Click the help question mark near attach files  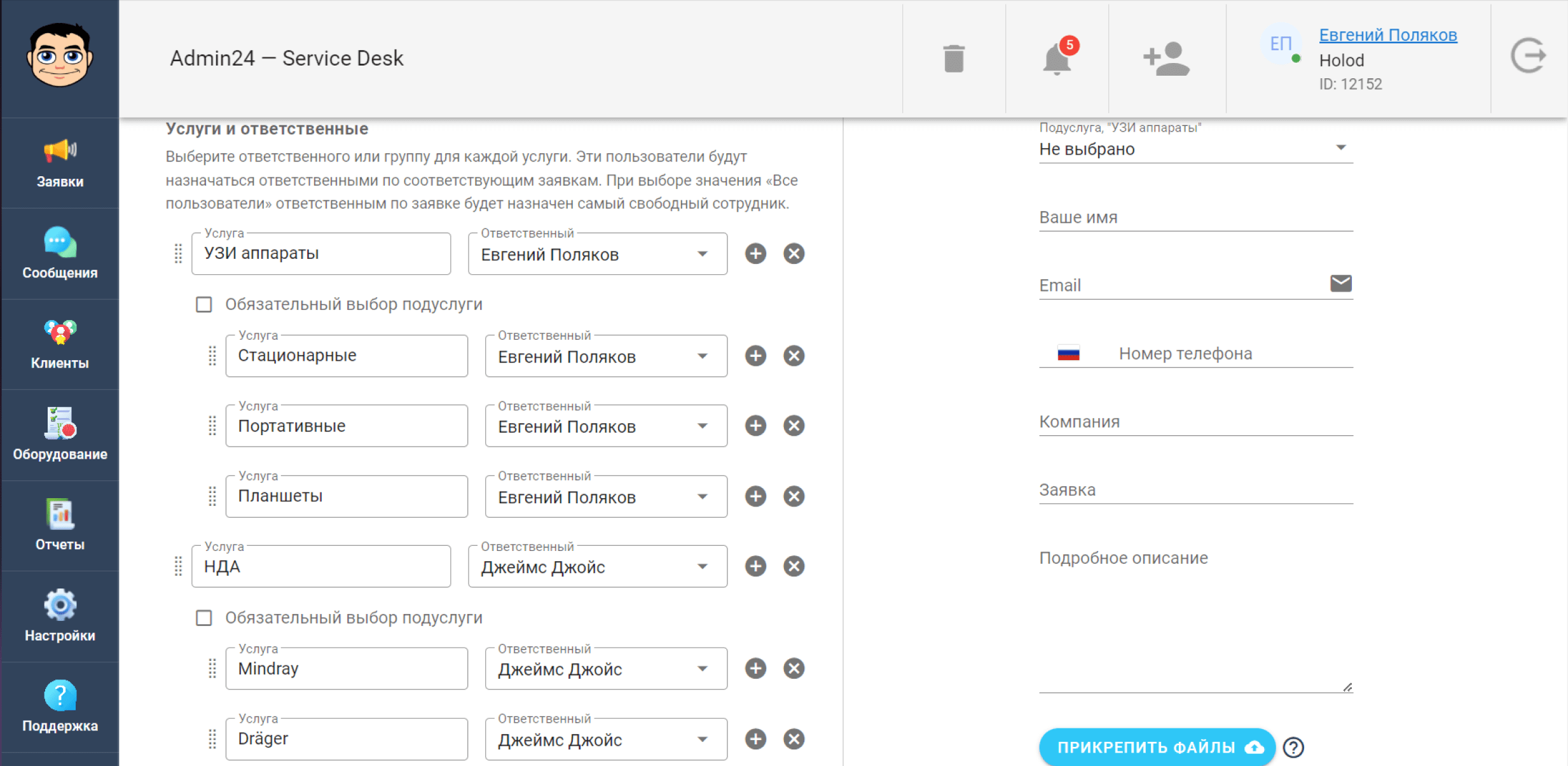[x=1295, y=747]
